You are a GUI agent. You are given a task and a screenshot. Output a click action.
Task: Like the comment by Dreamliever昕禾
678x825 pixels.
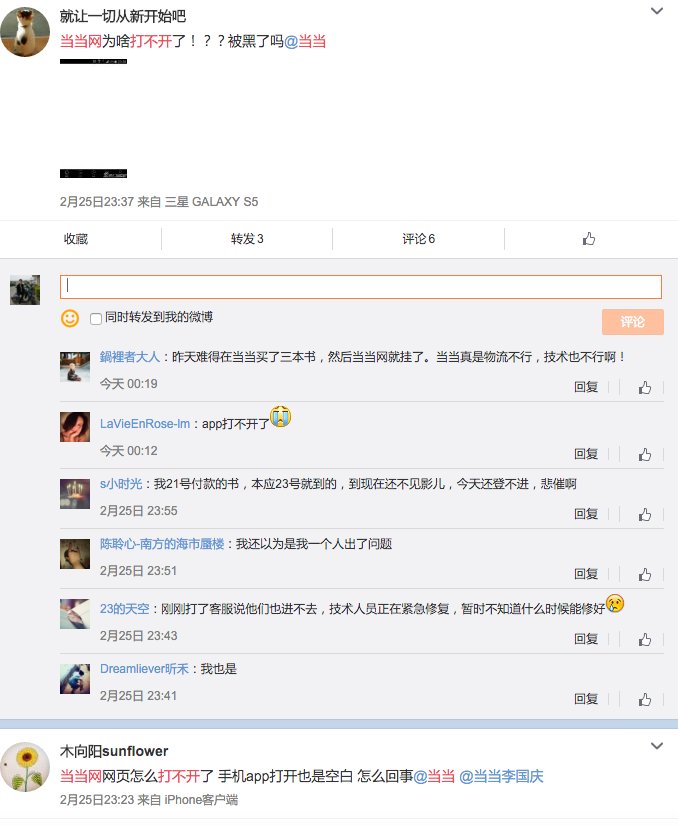(645, 699)
